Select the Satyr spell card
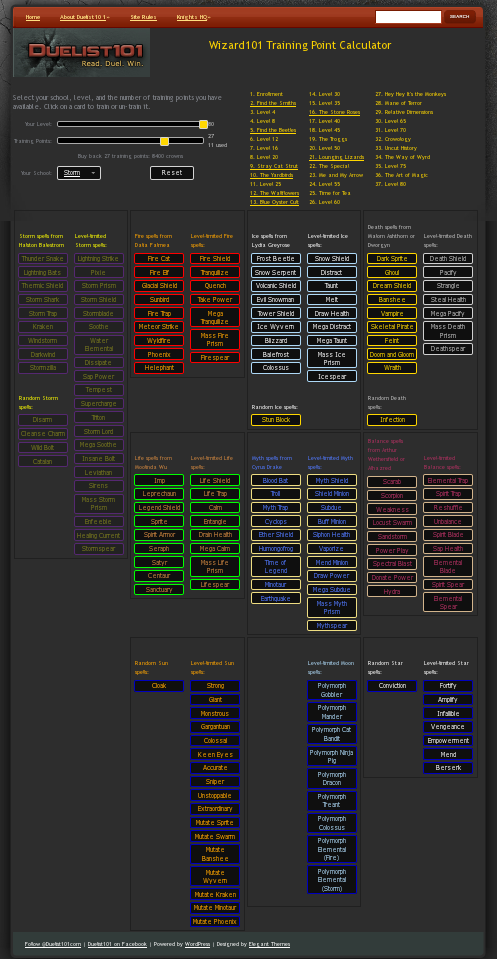 159,563
